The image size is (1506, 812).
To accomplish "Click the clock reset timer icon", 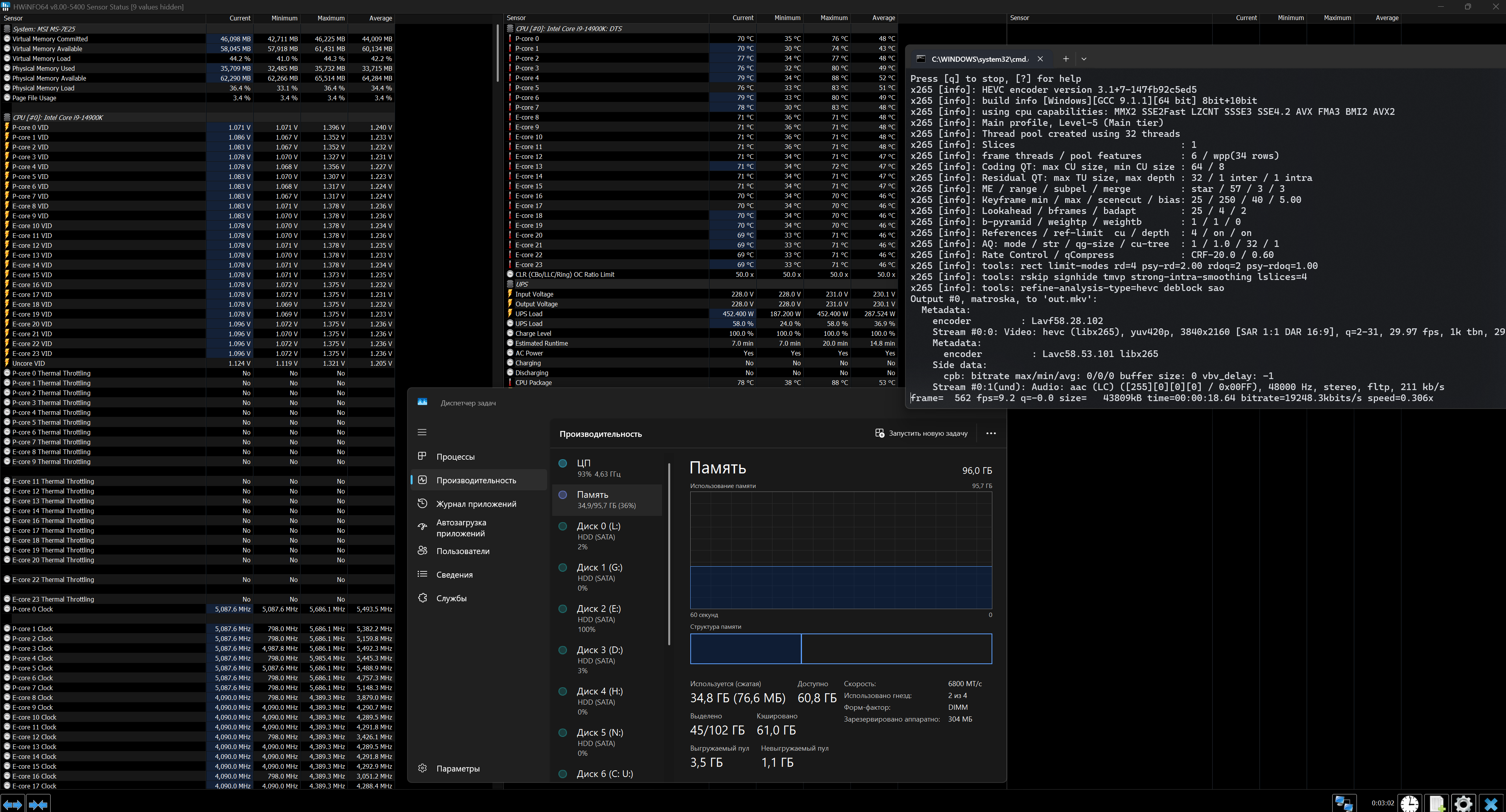I will click(1410, 803).
